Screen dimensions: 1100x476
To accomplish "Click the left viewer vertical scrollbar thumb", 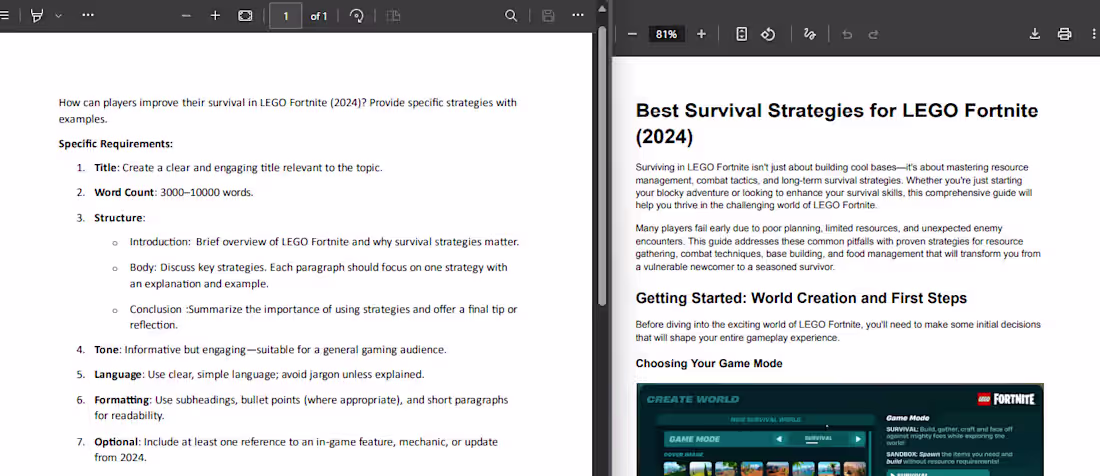I will pos(601,165).
